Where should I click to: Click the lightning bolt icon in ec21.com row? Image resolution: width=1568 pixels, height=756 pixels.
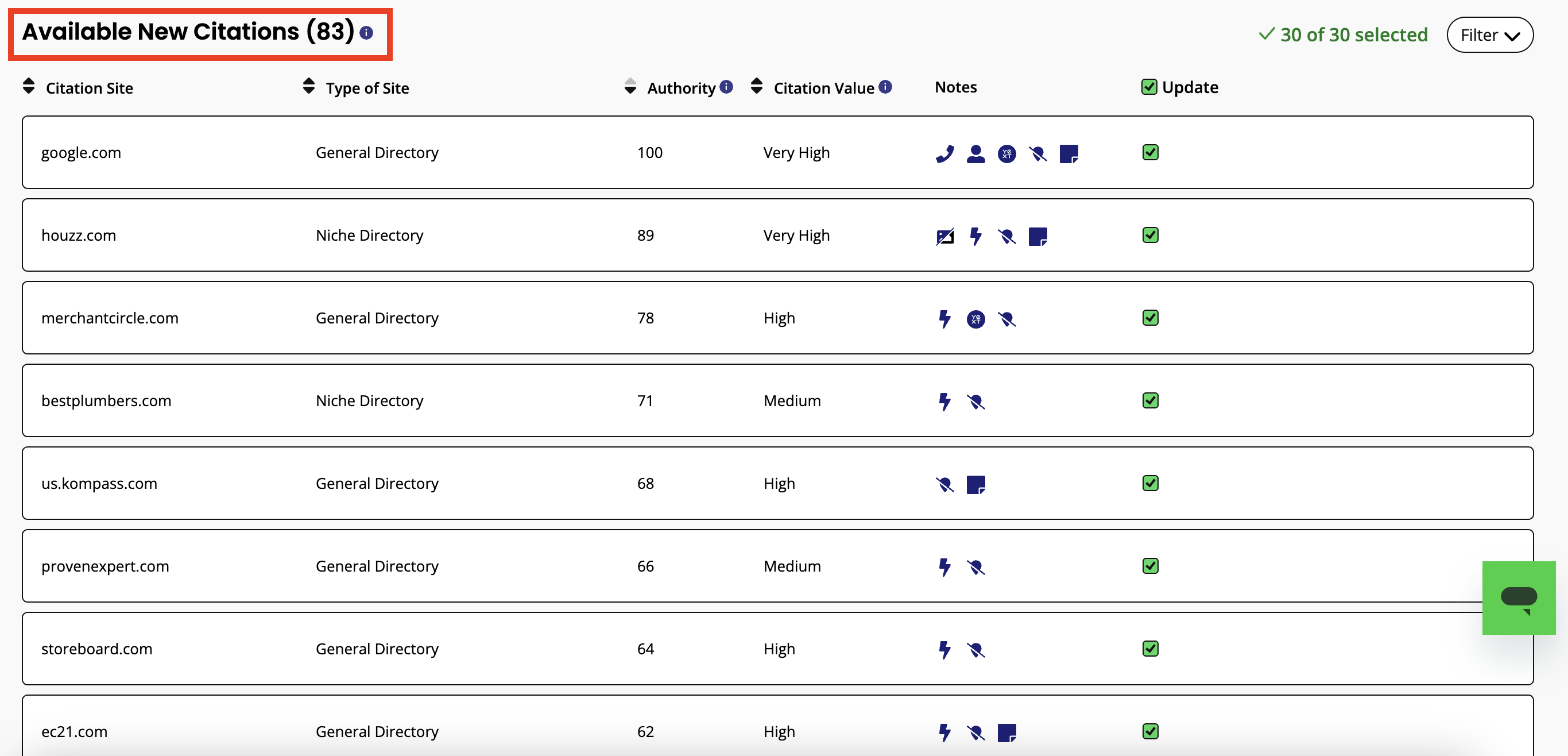(x=944, y=733)
